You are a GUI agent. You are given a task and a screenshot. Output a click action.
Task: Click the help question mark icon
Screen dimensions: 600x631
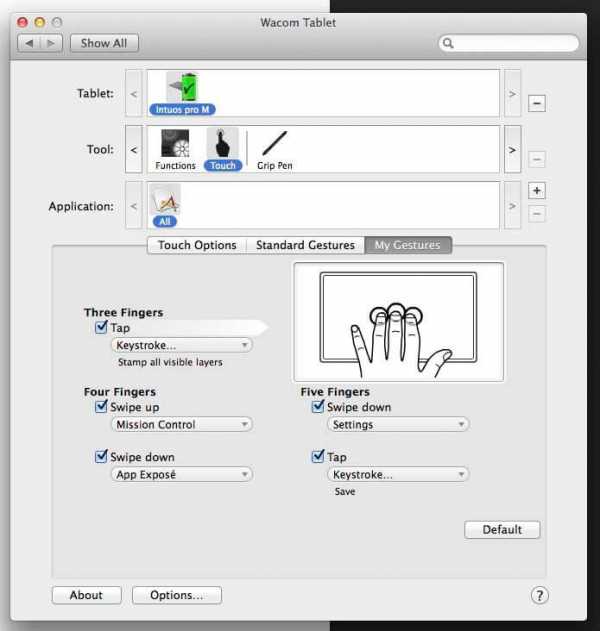tap(539, 595)
